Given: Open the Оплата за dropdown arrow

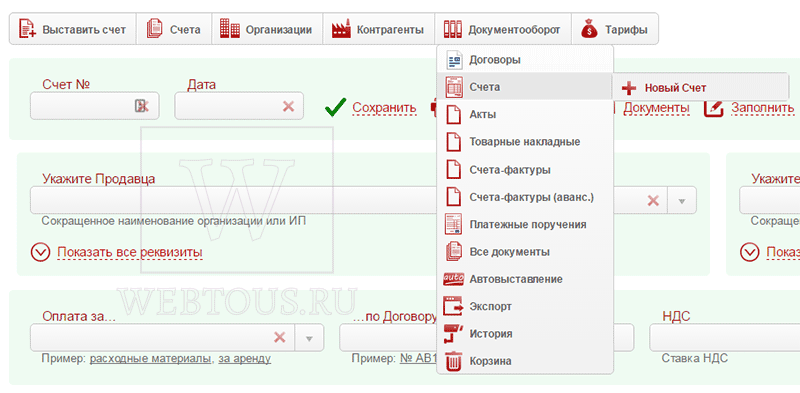Looking at the screenshot, I should tap(309, 338).
